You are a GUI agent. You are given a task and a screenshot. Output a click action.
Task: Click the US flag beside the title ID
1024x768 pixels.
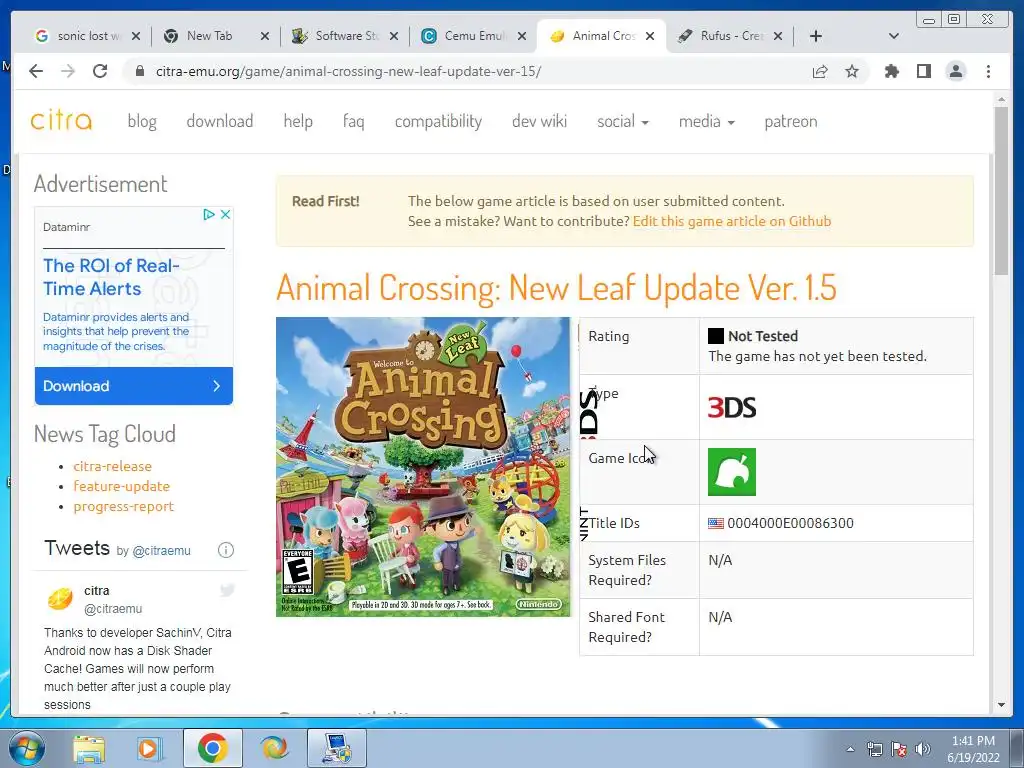(716, 523)
